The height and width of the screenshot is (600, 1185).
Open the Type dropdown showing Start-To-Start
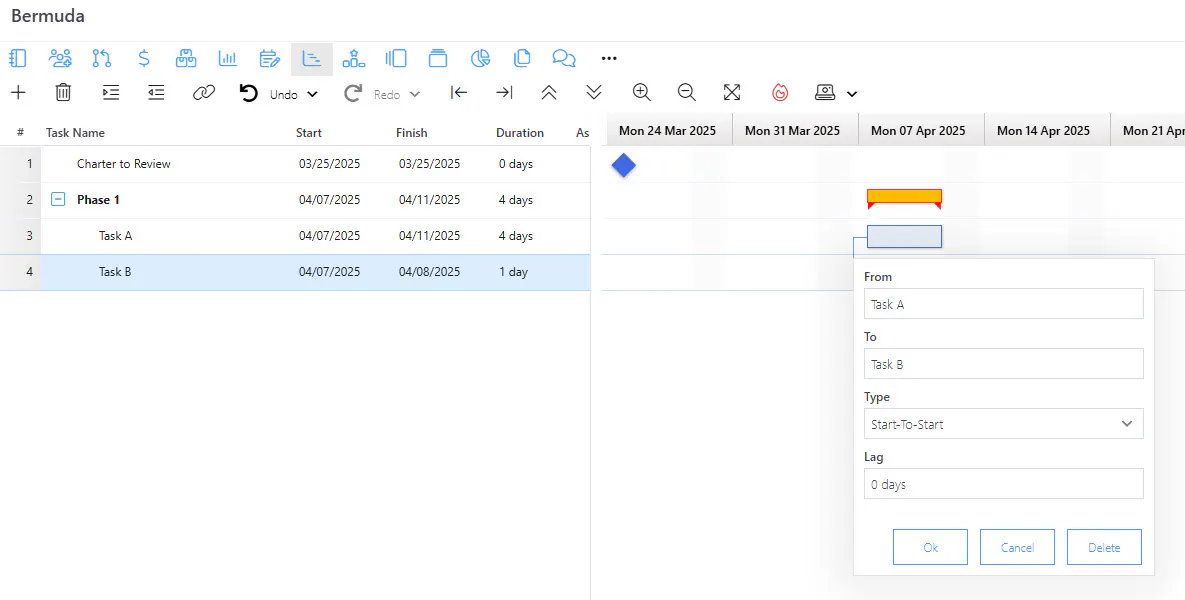coord(1004,424)
